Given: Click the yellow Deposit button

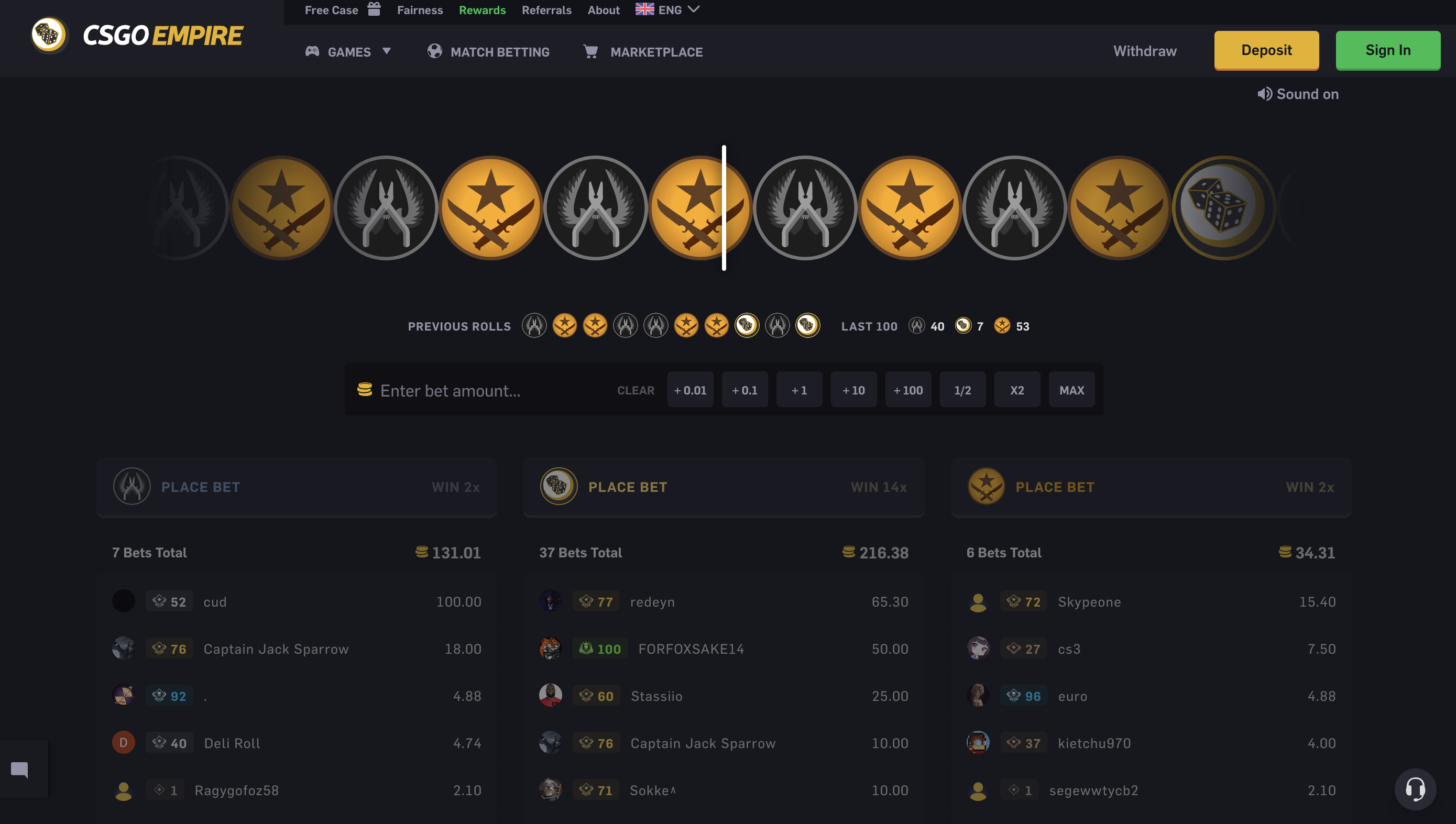Looking at the screenshot, I should tap(1266, 50).
